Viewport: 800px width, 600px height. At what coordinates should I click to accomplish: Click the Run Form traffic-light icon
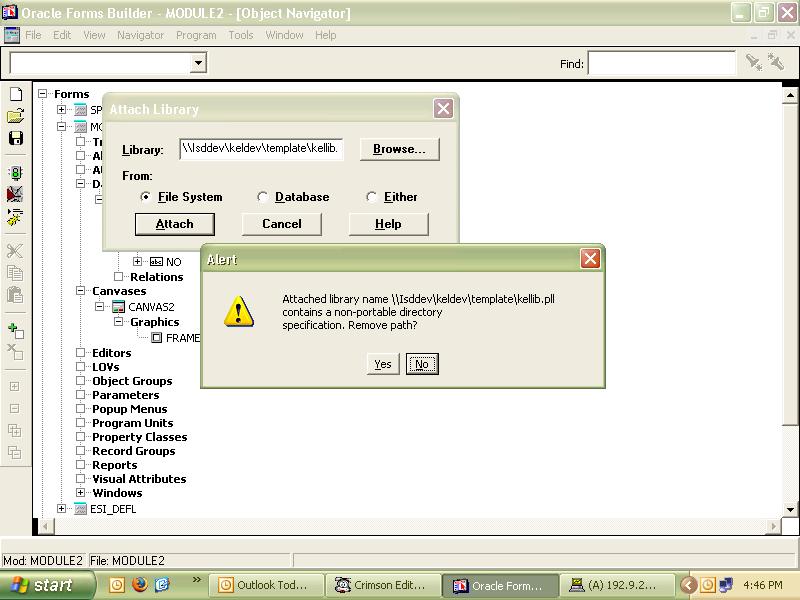pos(16,173)
